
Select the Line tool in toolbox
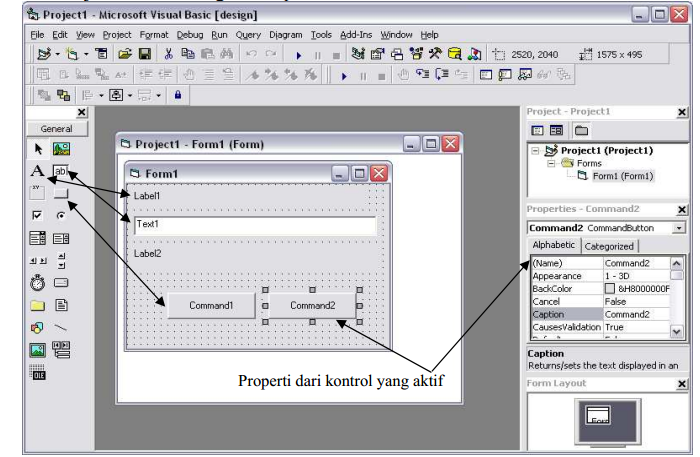pos(61,328)
